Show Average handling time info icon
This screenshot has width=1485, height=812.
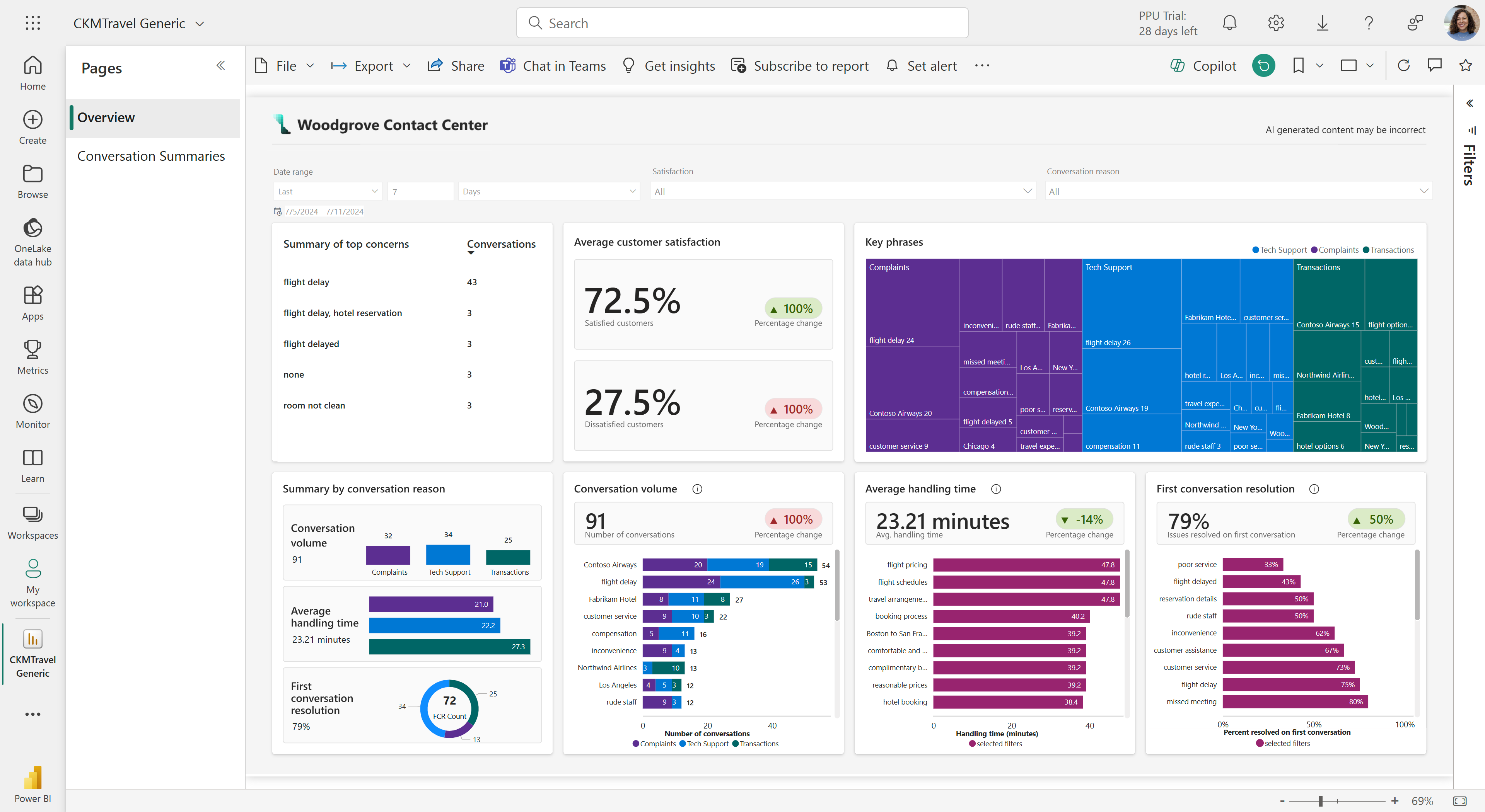coord(995,489)
